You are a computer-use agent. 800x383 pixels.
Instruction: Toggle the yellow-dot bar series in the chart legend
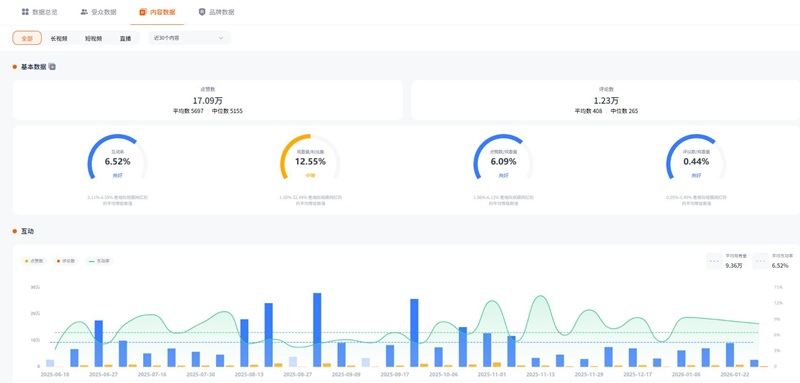34,261
